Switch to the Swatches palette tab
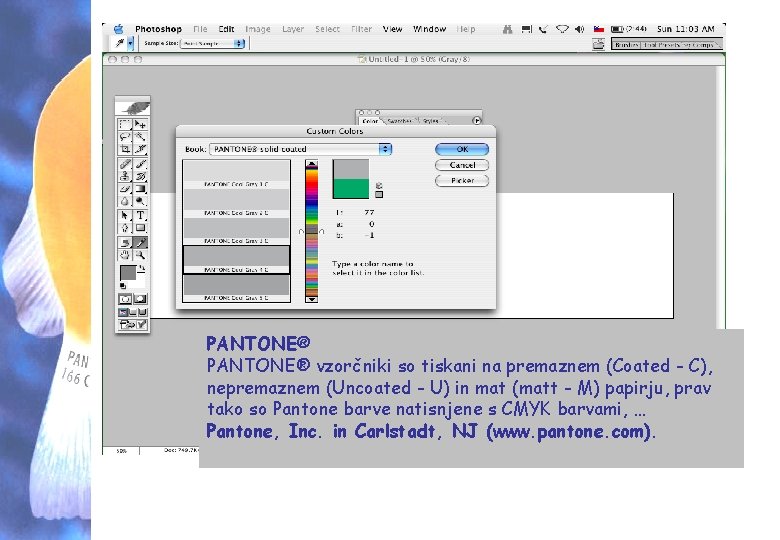Screen dimensions: 780x540 point(399,121)
